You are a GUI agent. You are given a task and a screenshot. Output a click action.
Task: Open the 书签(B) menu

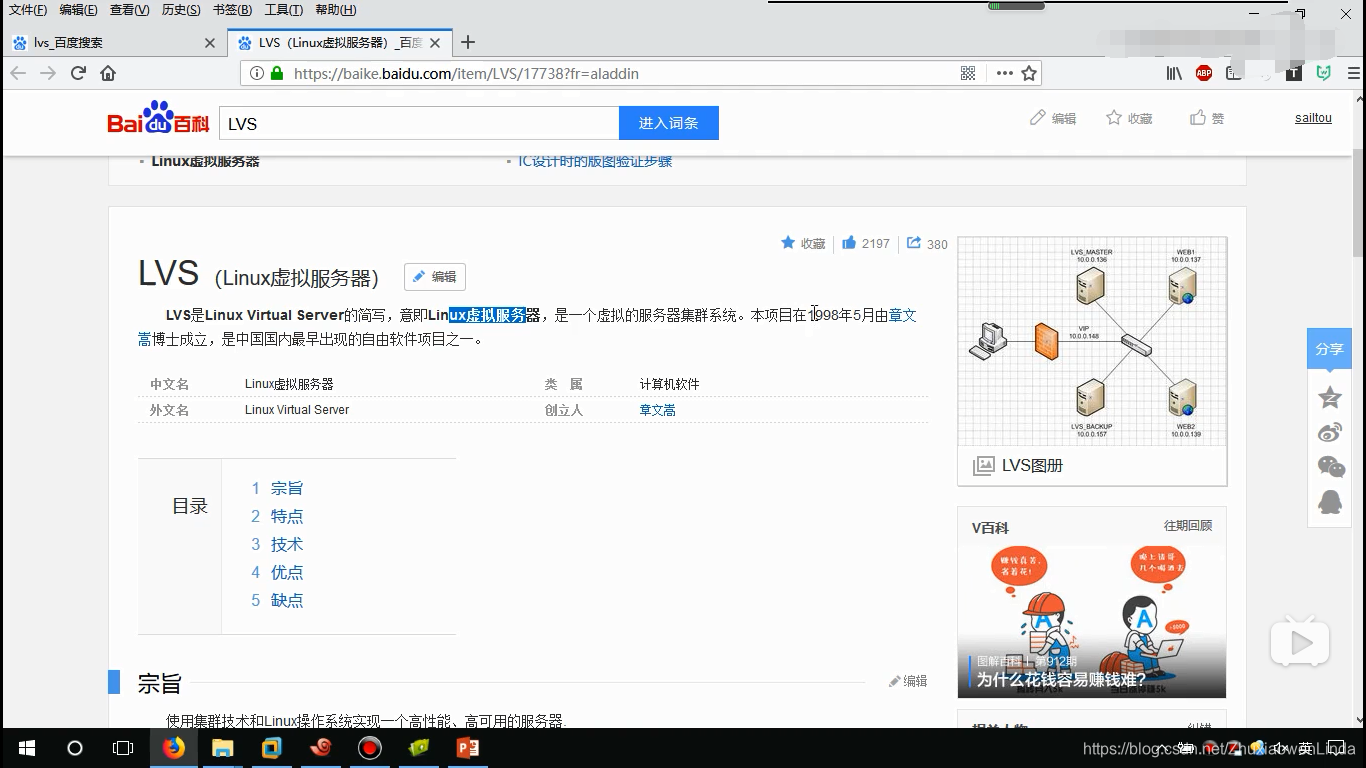coord(232,10)
